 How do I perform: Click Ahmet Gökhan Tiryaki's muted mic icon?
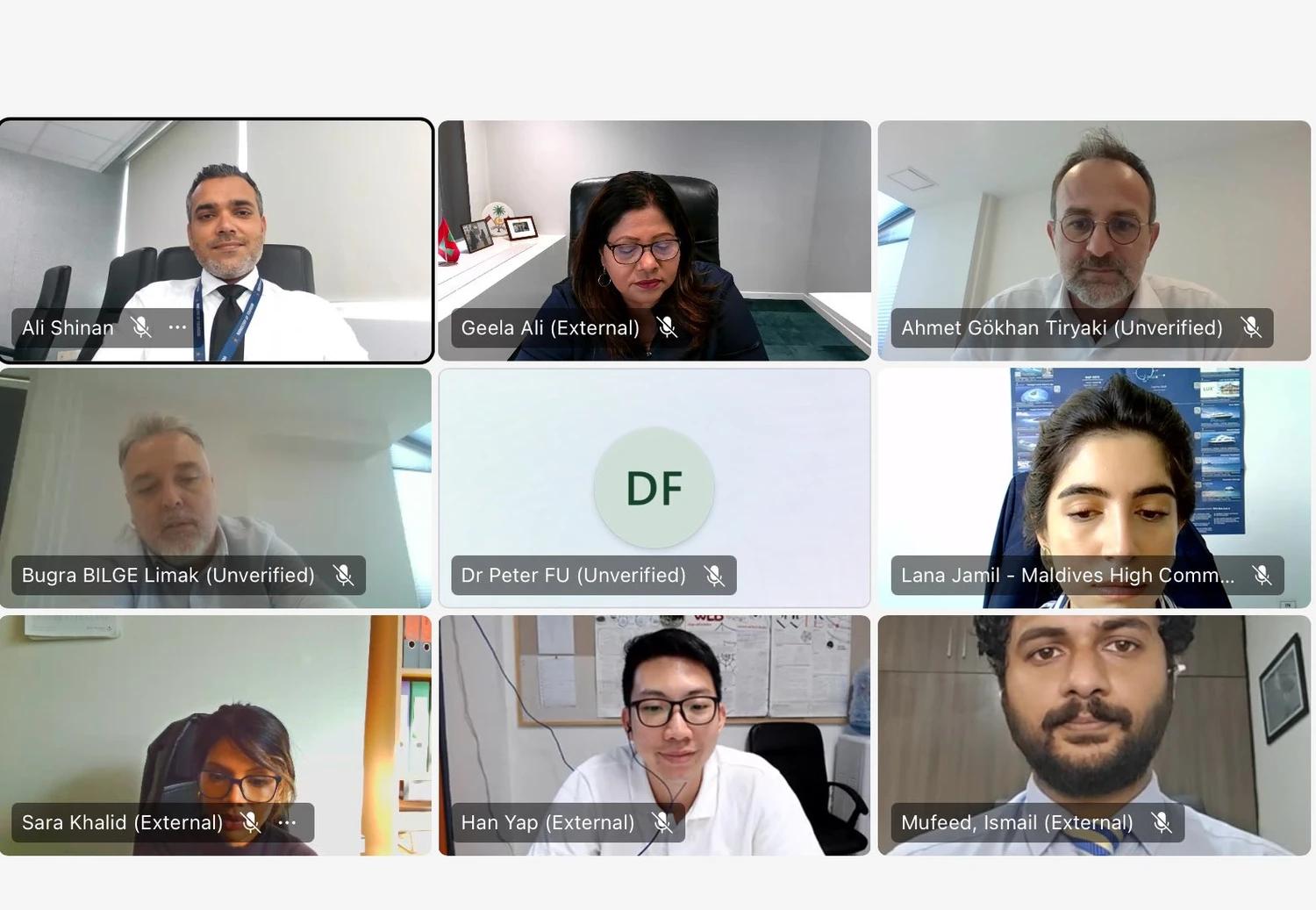point(1251,327)
